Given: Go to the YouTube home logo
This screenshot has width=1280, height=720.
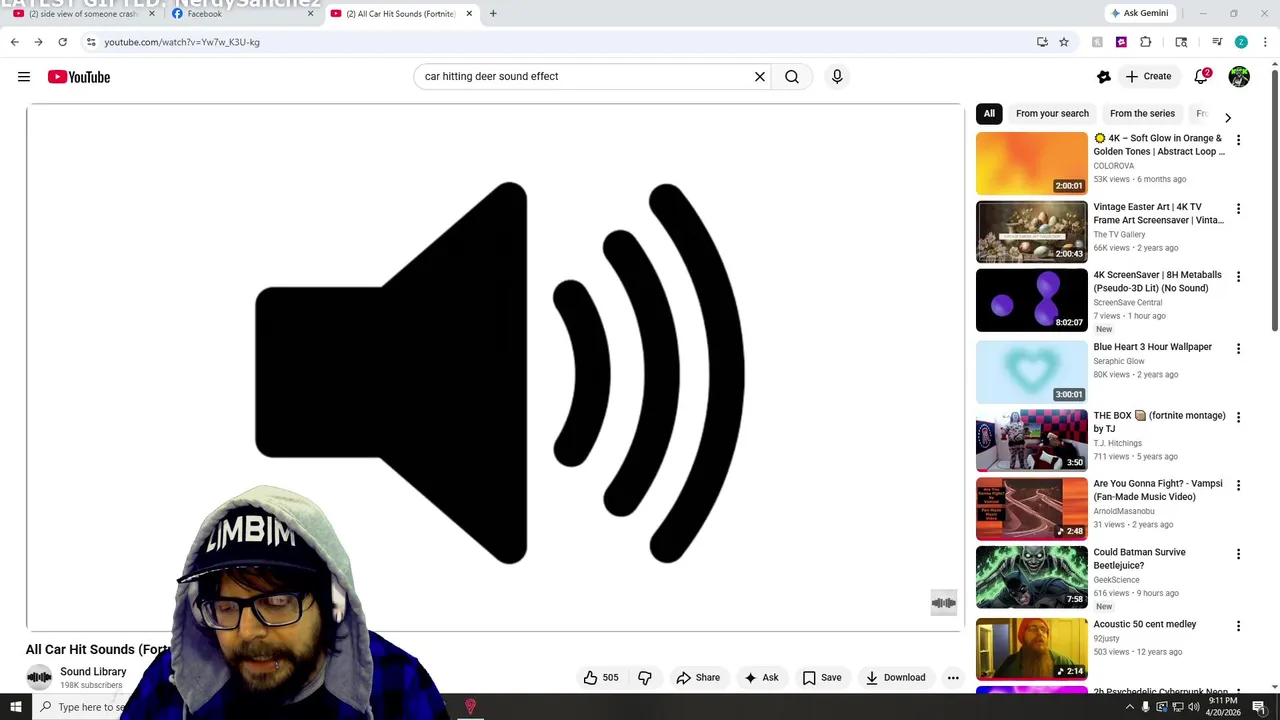Looking at the screenshot, I should point(79,77).
